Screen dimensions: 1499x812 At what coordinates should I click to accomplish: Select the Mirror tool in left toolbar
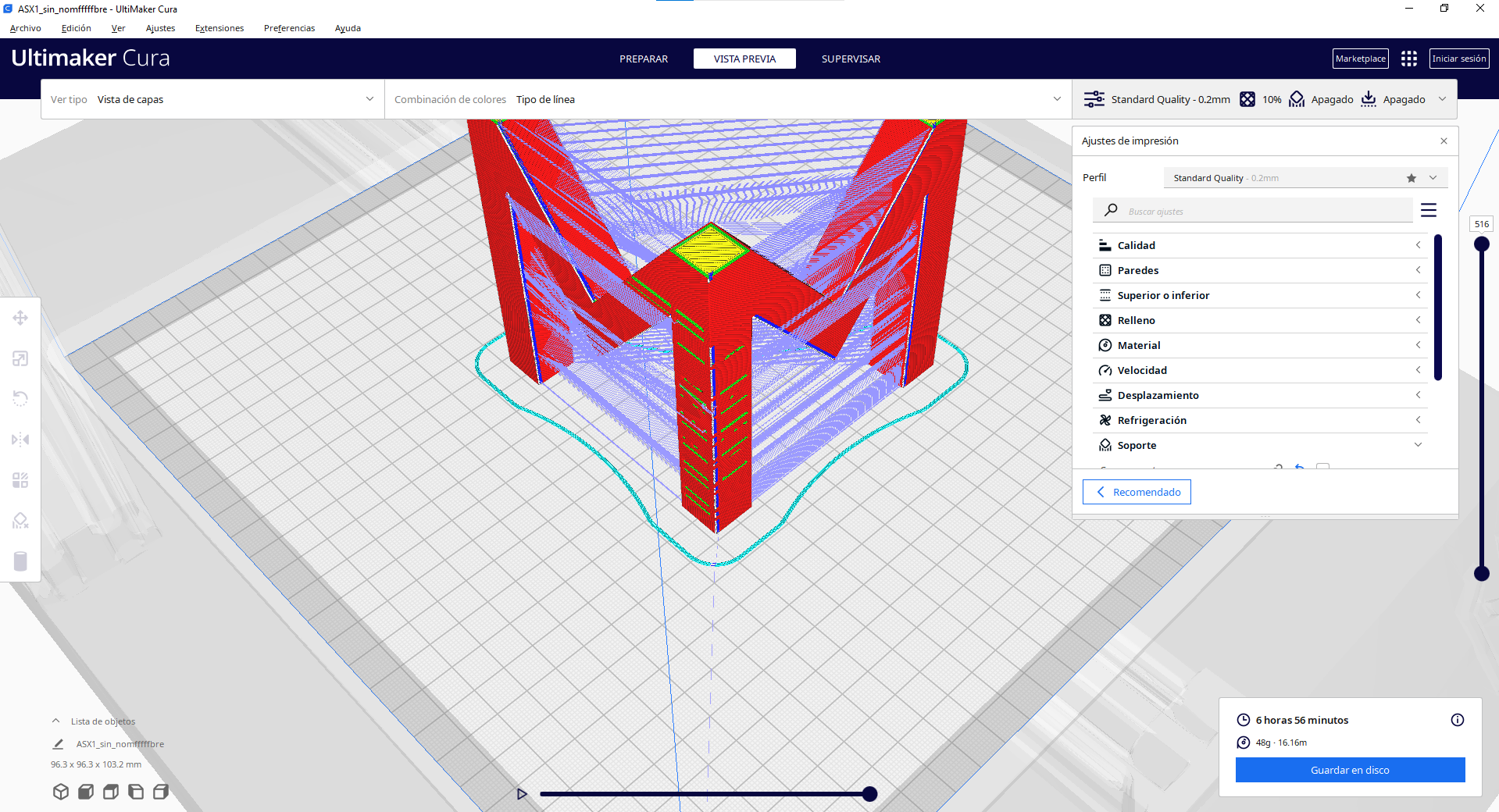click(x=20, y=440)
